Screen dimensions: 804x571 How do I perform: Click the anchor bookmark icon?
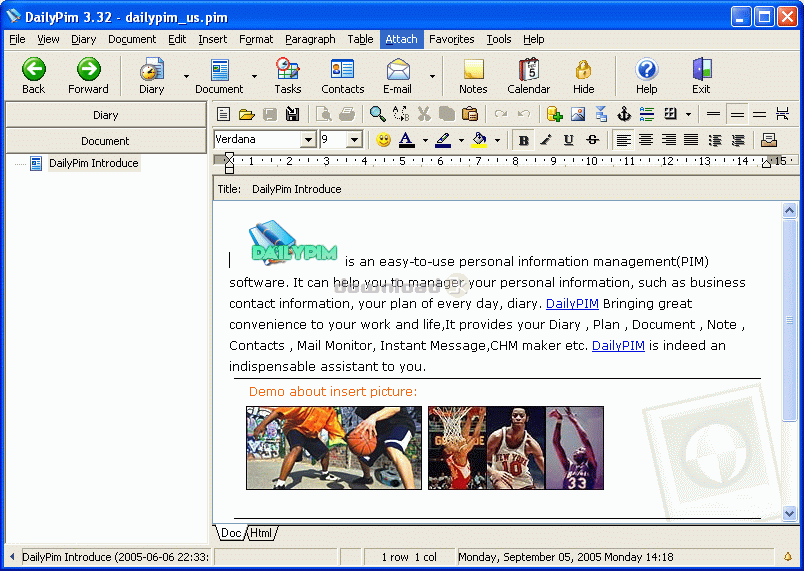624,114
